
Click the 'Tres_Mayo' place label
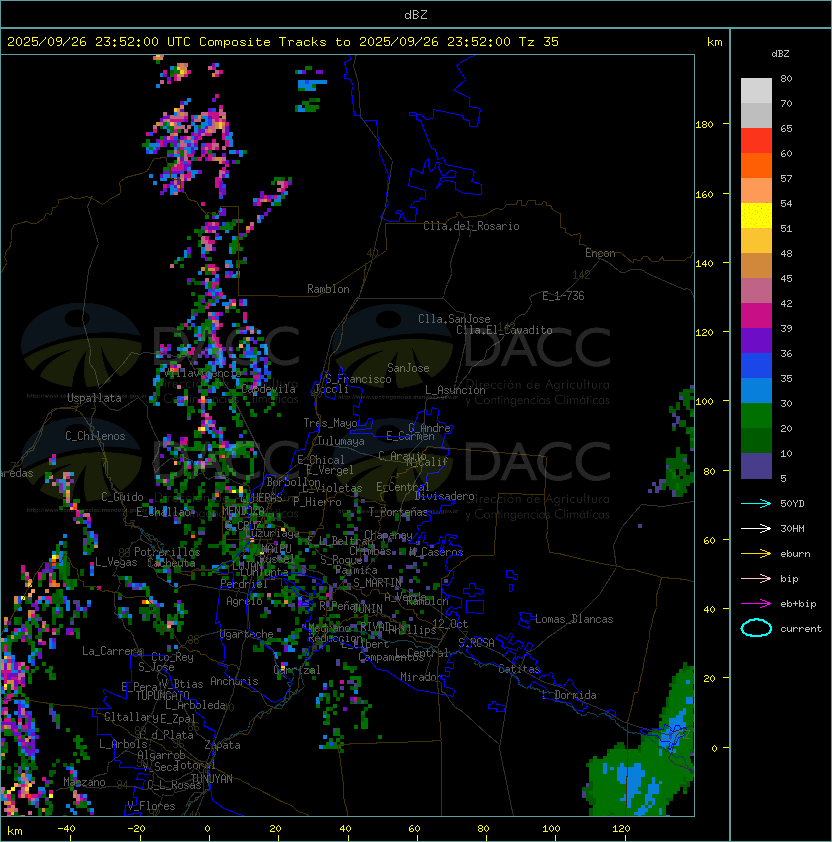330,423
